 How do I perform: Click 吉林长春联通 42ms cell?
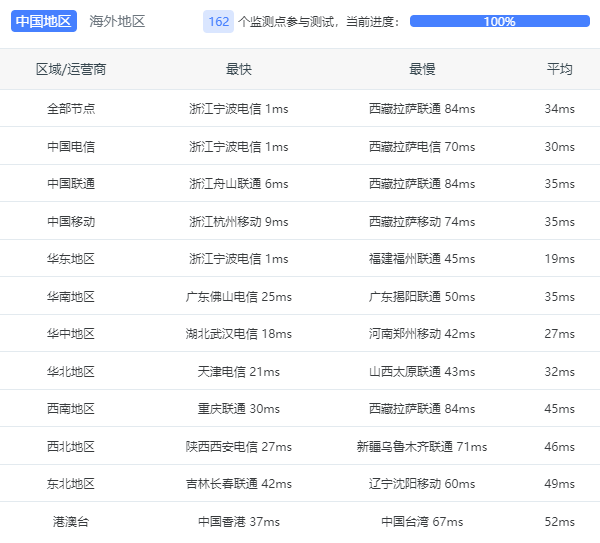(x=238, y=484)
